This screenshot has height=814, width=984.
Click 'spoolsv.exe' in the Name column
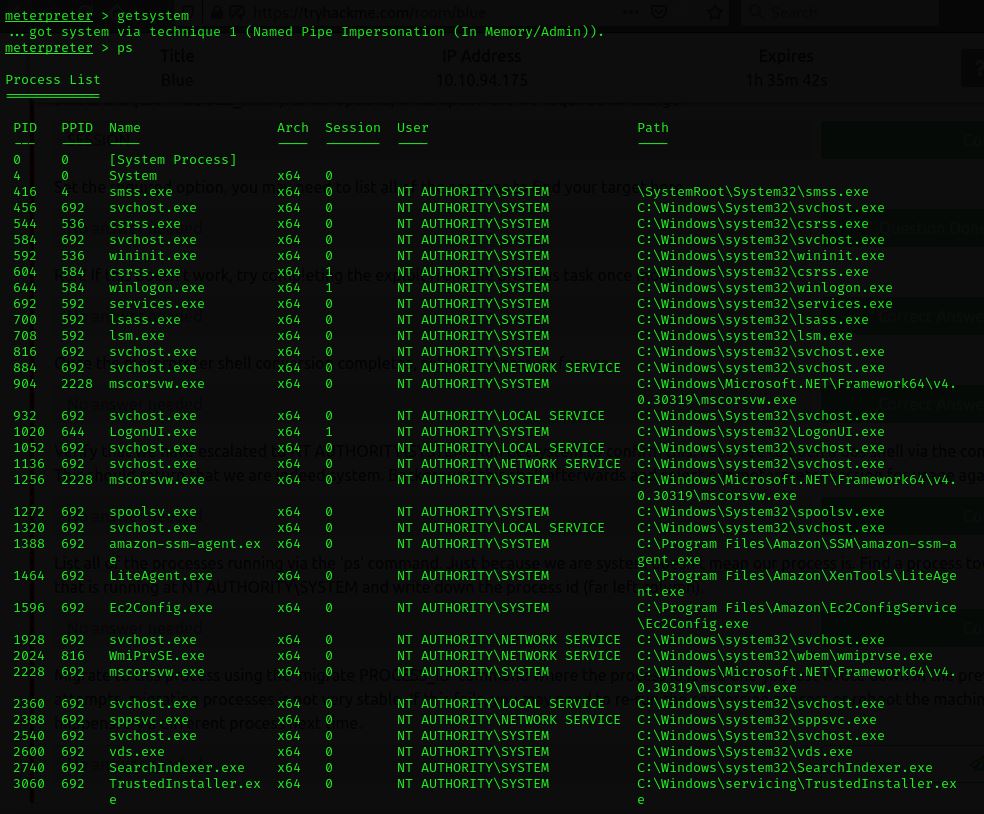(x=152, y=511)
